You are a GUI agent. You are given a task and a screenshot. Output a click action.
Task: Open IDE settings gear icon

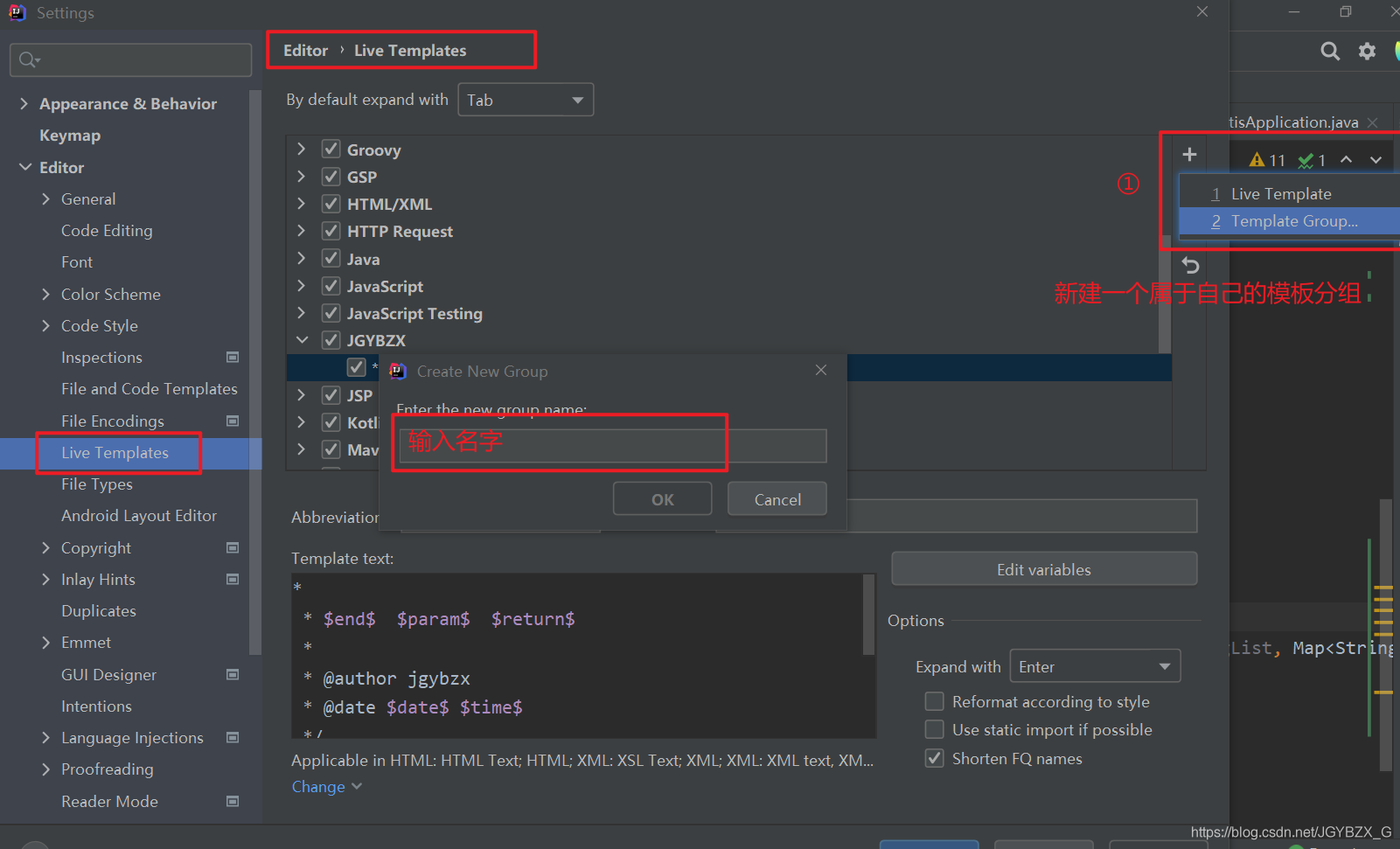[1367, 51]
